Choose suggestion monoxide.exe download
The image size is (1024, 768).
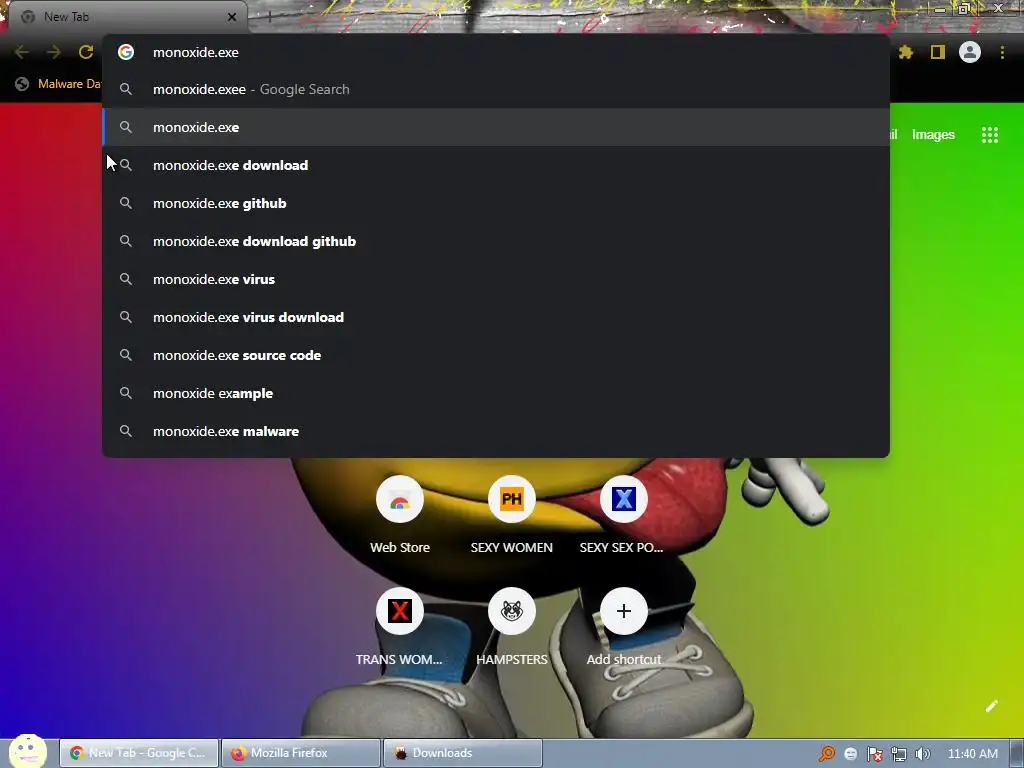[x=496, y=165]
